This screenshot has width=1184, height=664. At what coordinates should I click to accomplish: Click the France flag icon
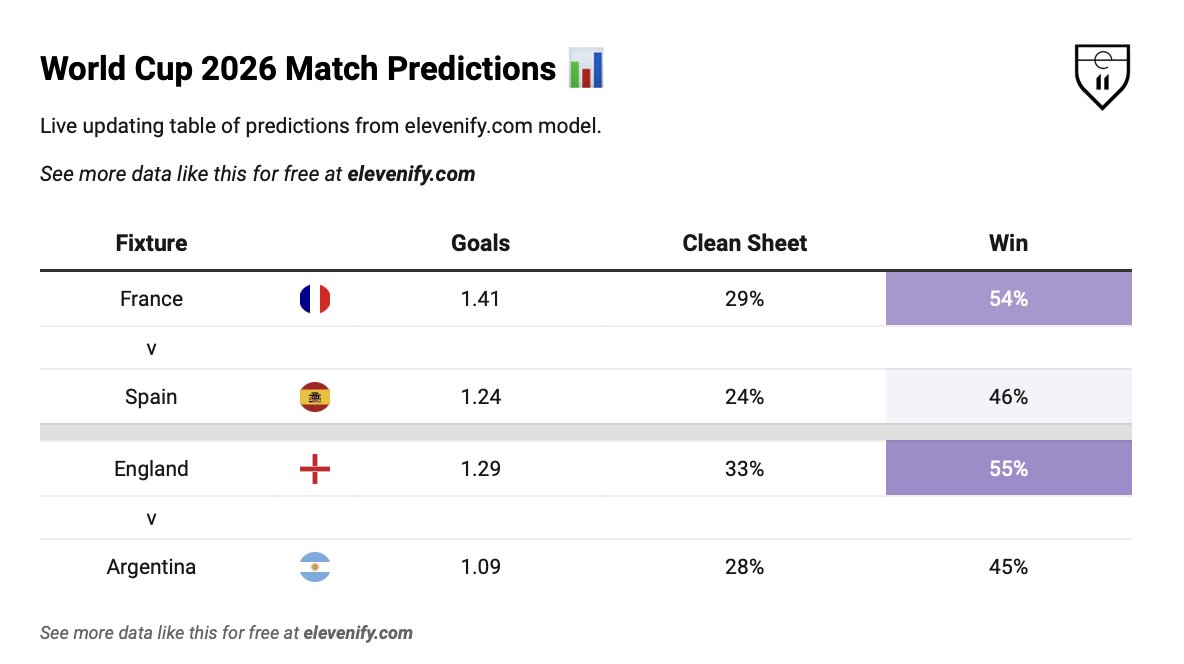pos(315,299)
